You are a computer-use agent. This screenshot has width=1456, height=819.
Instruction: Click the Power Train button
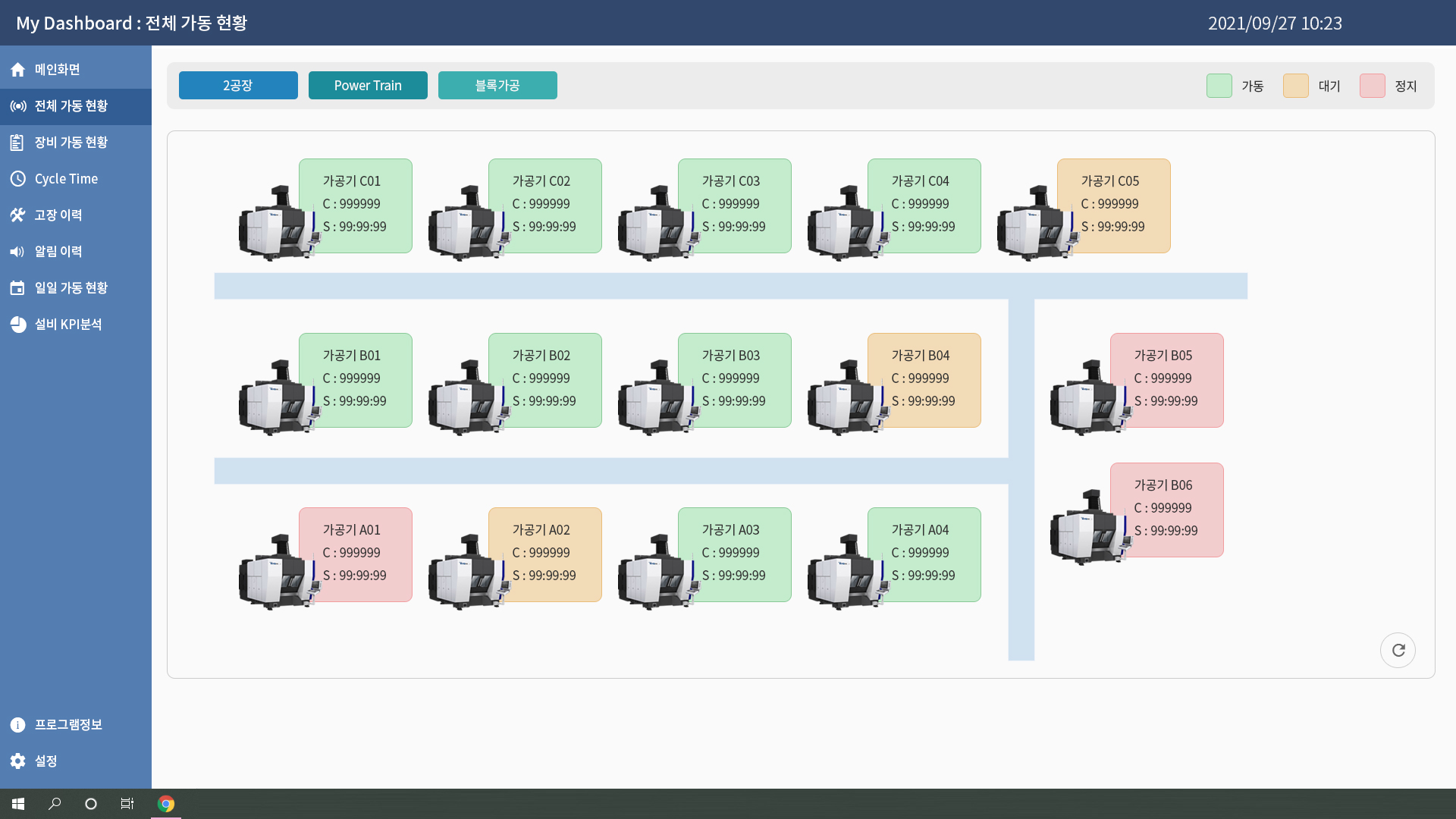pos(368,86)
